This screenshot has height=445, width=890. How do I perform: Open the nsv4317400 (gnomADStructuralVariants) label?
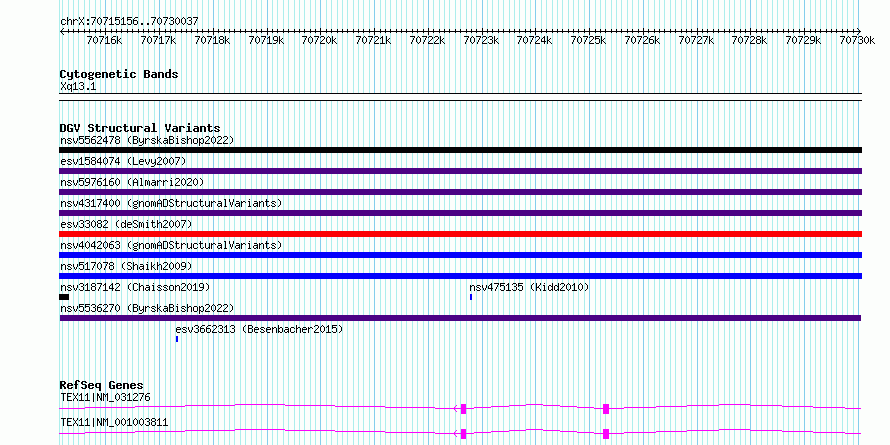[171, 203]
